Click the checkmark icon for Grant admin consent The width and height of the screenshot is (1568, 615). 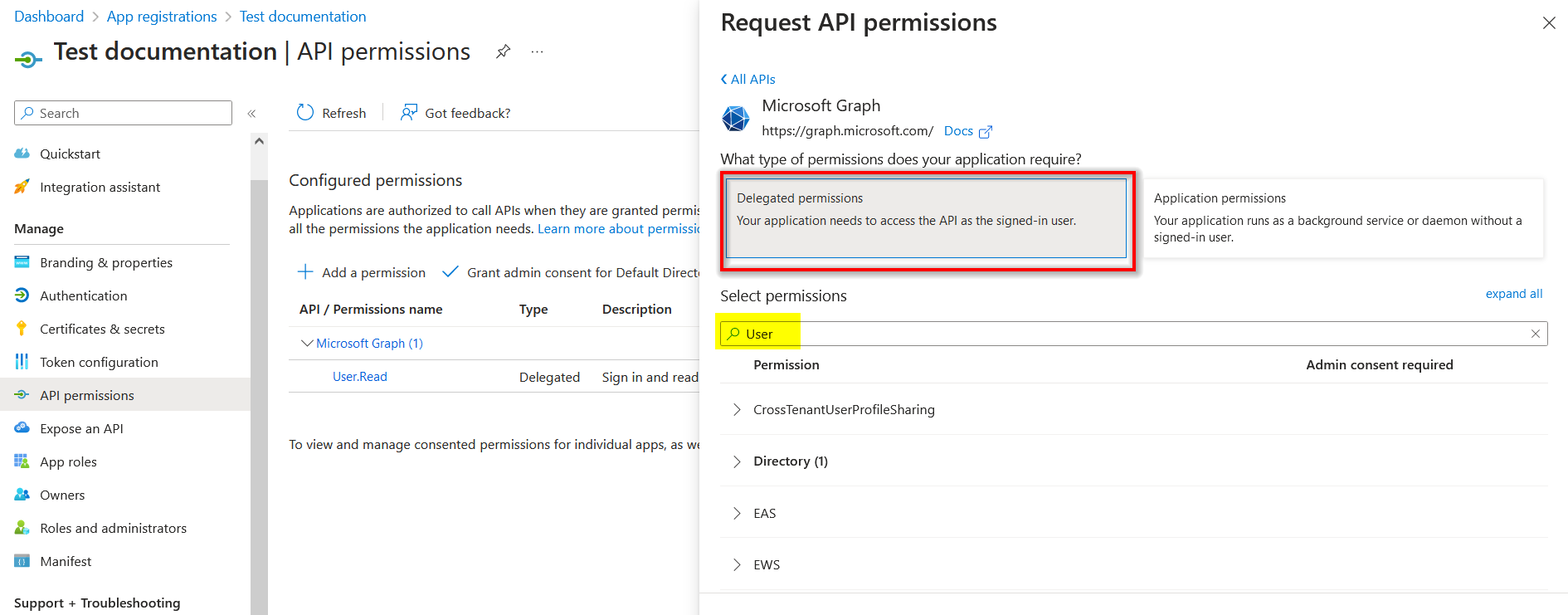click(x=450, y=272)
